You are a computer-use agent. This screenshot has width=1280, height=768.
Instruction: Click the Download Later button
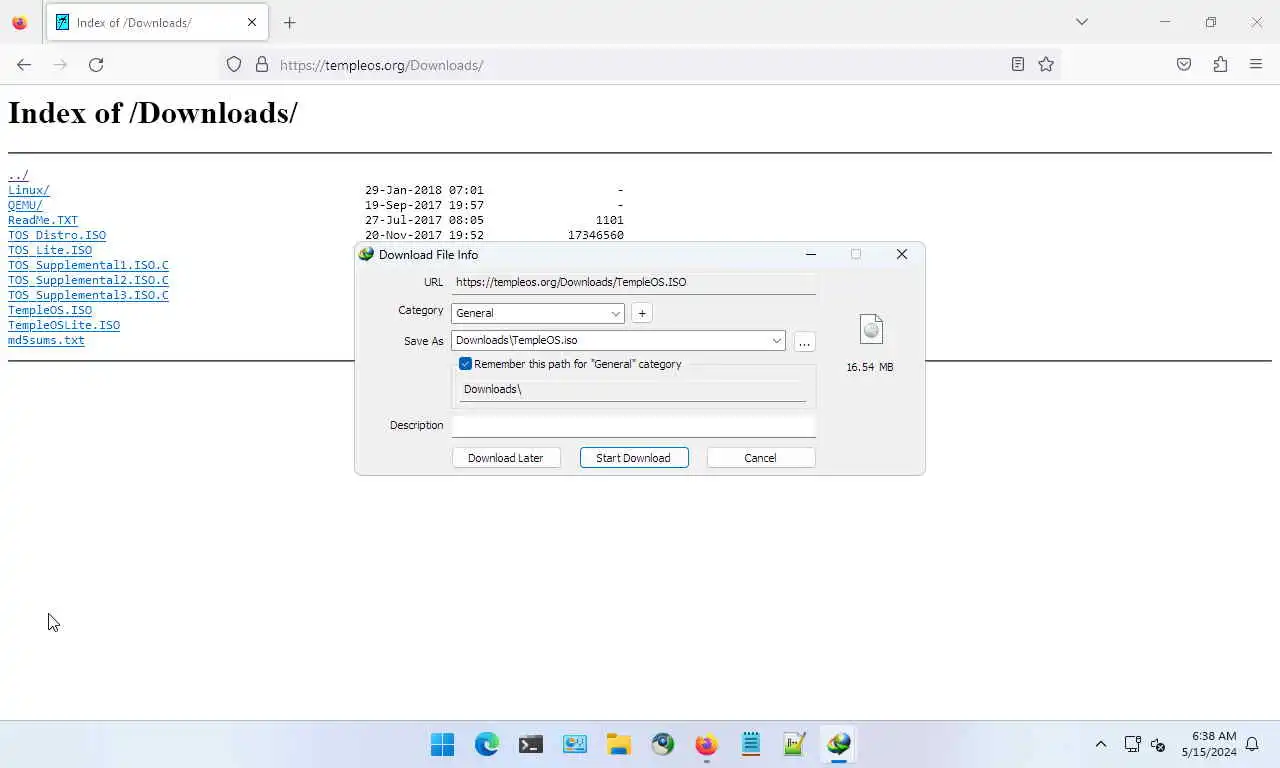pos(505,458)
